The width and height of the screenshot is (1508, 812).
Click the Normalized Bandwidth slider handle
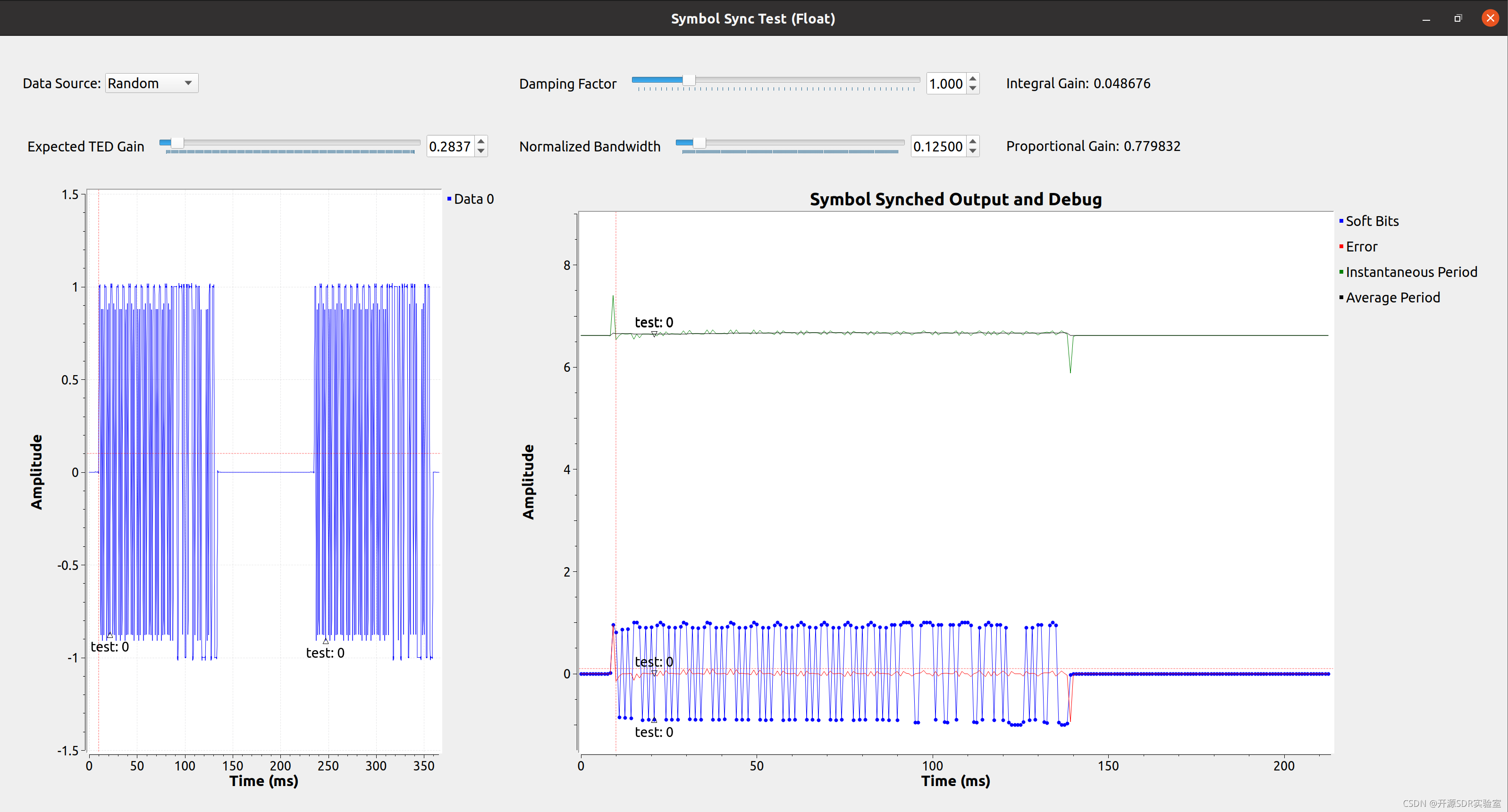pyautogui.click(x=699, y=143)
